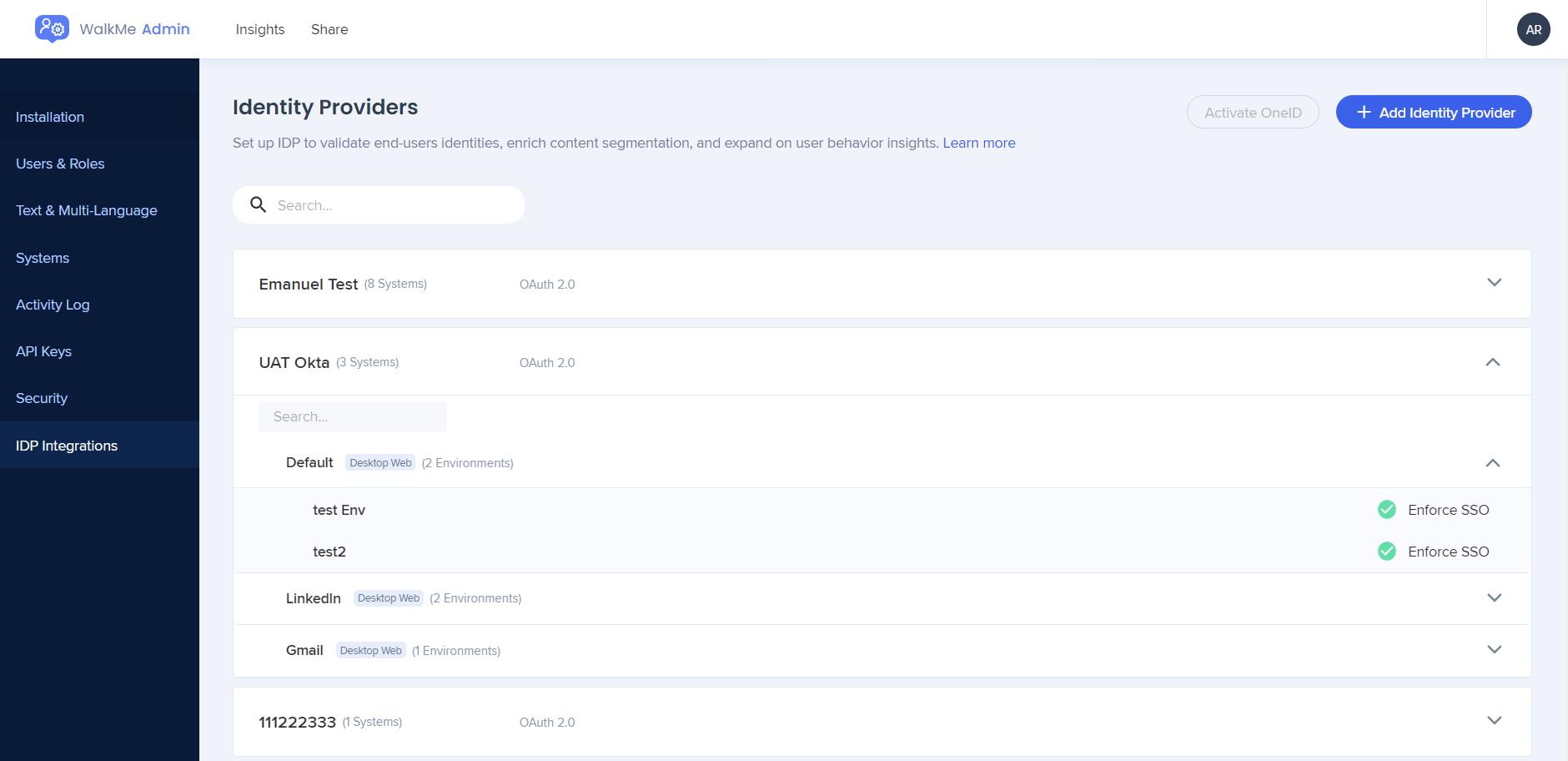The height and width of the screenshot is (761, 1568).
Task: Open the AR profile avatar menu
Action: click(1534, 29)
